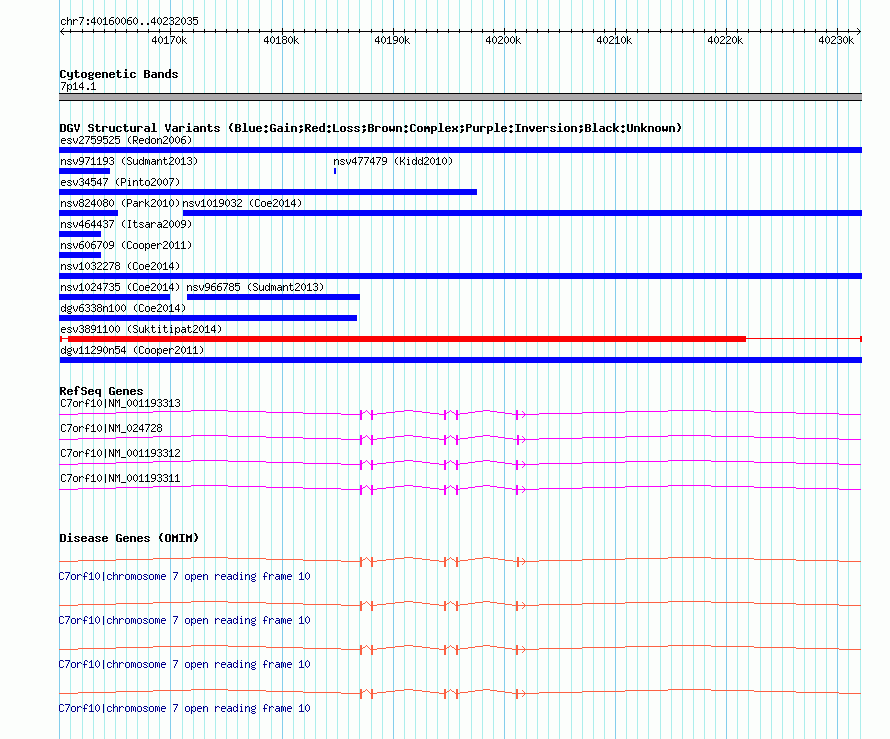This screenshot has height=739, width=890.
Task: Open variant nsv477479 (Kidd2010) label
Action: [393, 161]
